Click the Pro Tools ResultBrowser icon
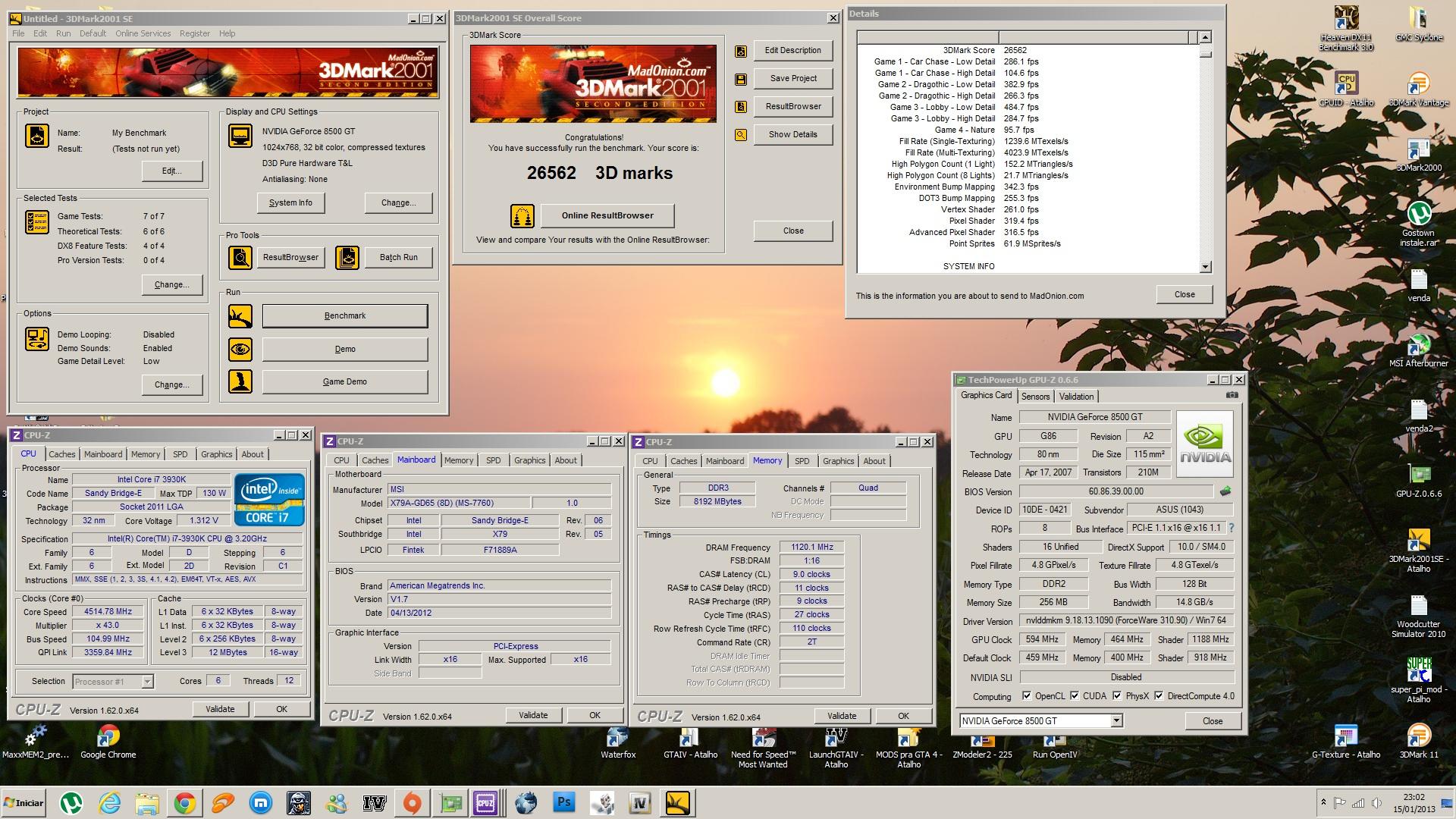 click(x=240, y=258)
